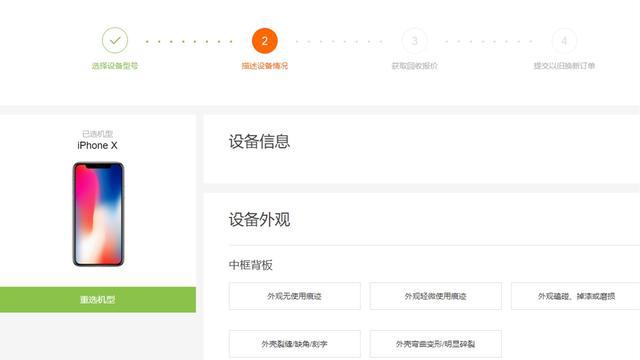Click the orange step 2 circle

(x=264, y=40)
